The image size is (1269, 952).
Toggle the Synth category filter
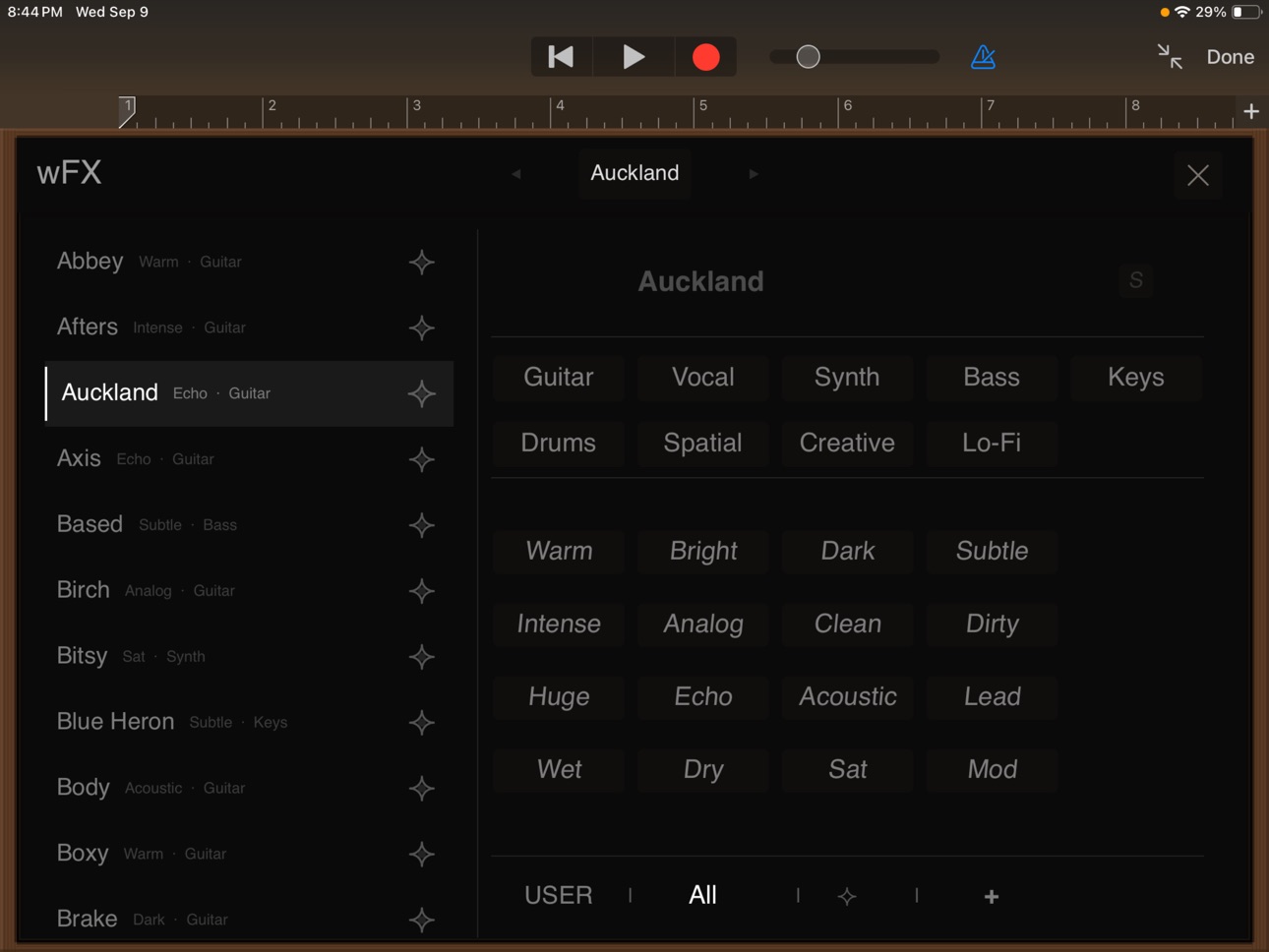[x=847, y=378]
